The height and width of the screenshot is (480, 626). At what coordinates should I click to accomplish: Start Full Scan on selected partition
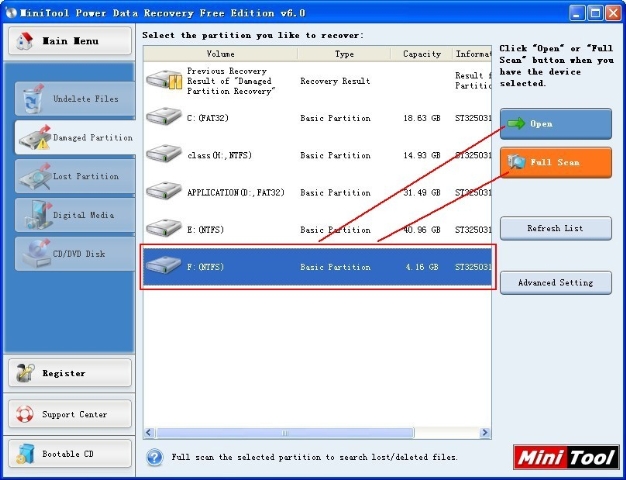[556, 162]
